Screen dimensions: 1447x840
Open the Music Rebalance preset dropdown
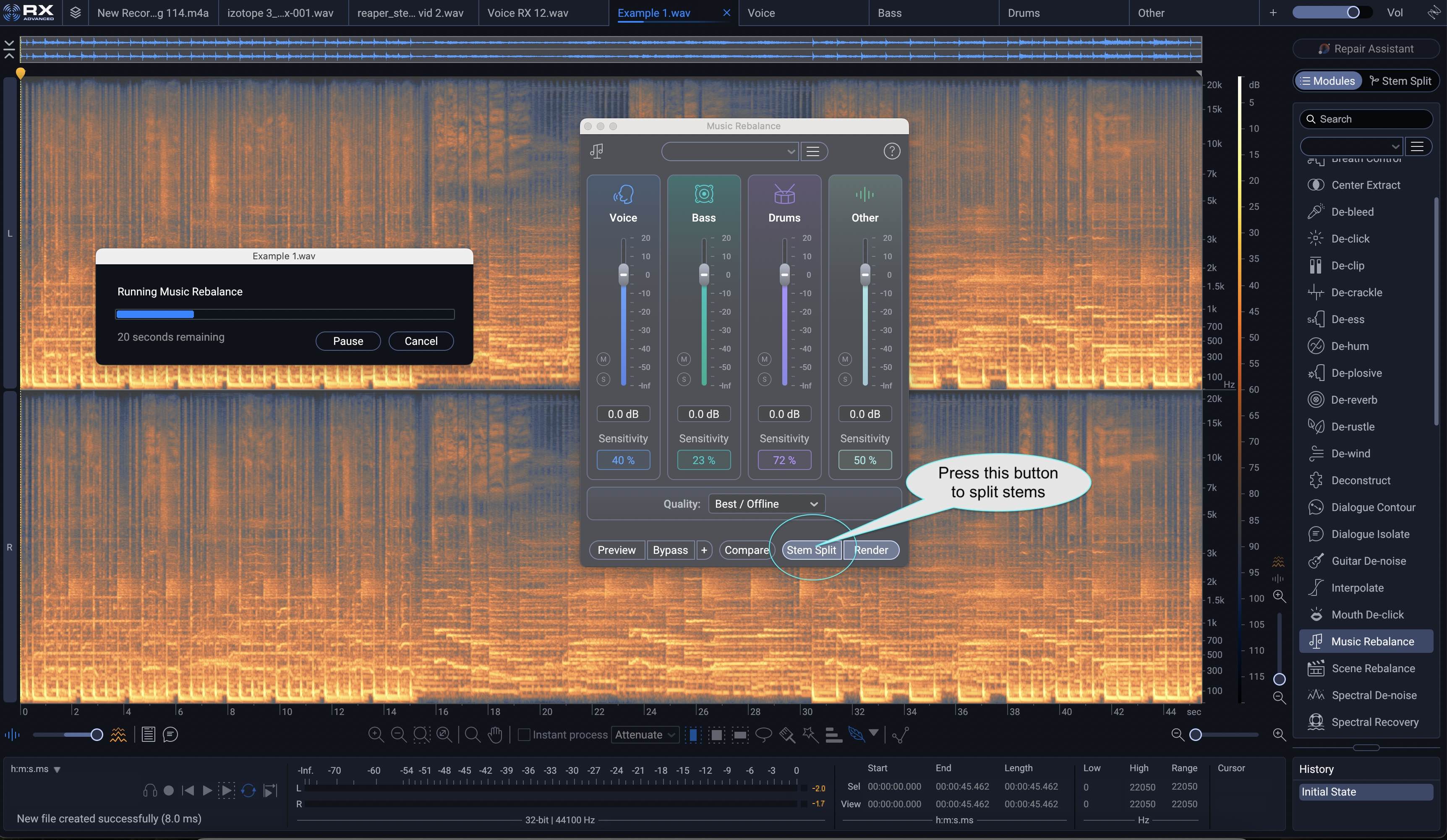pyautogui.click(x=729, y=151)
